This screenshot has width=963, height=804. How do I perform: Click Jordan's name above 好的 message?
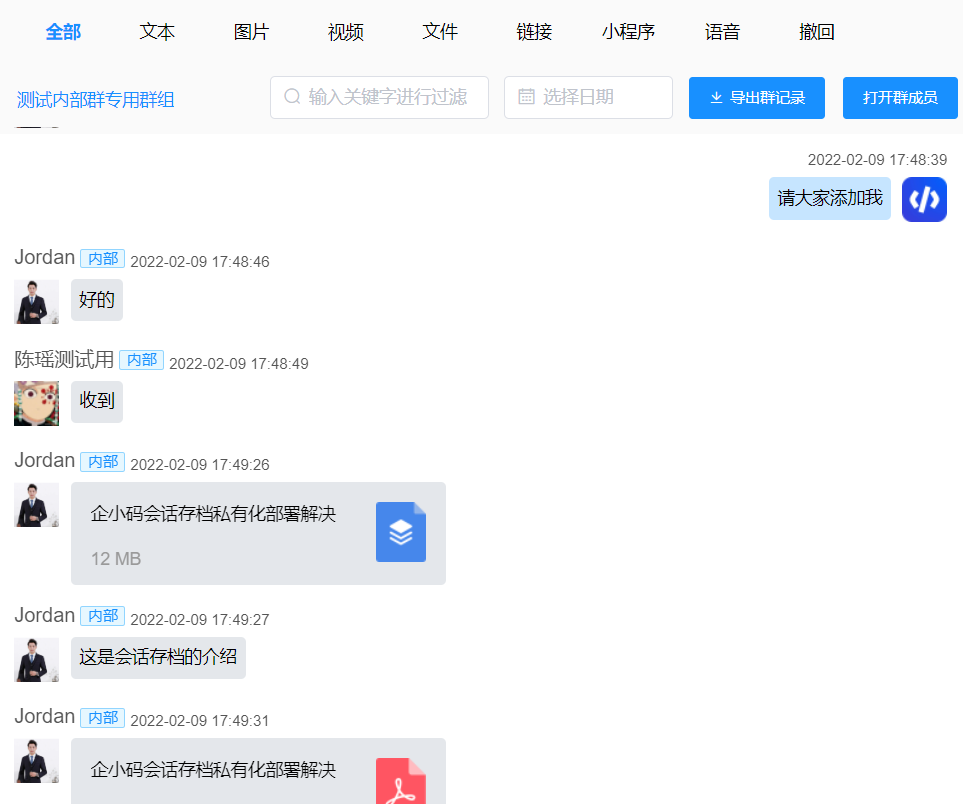(x=45, y=257)
